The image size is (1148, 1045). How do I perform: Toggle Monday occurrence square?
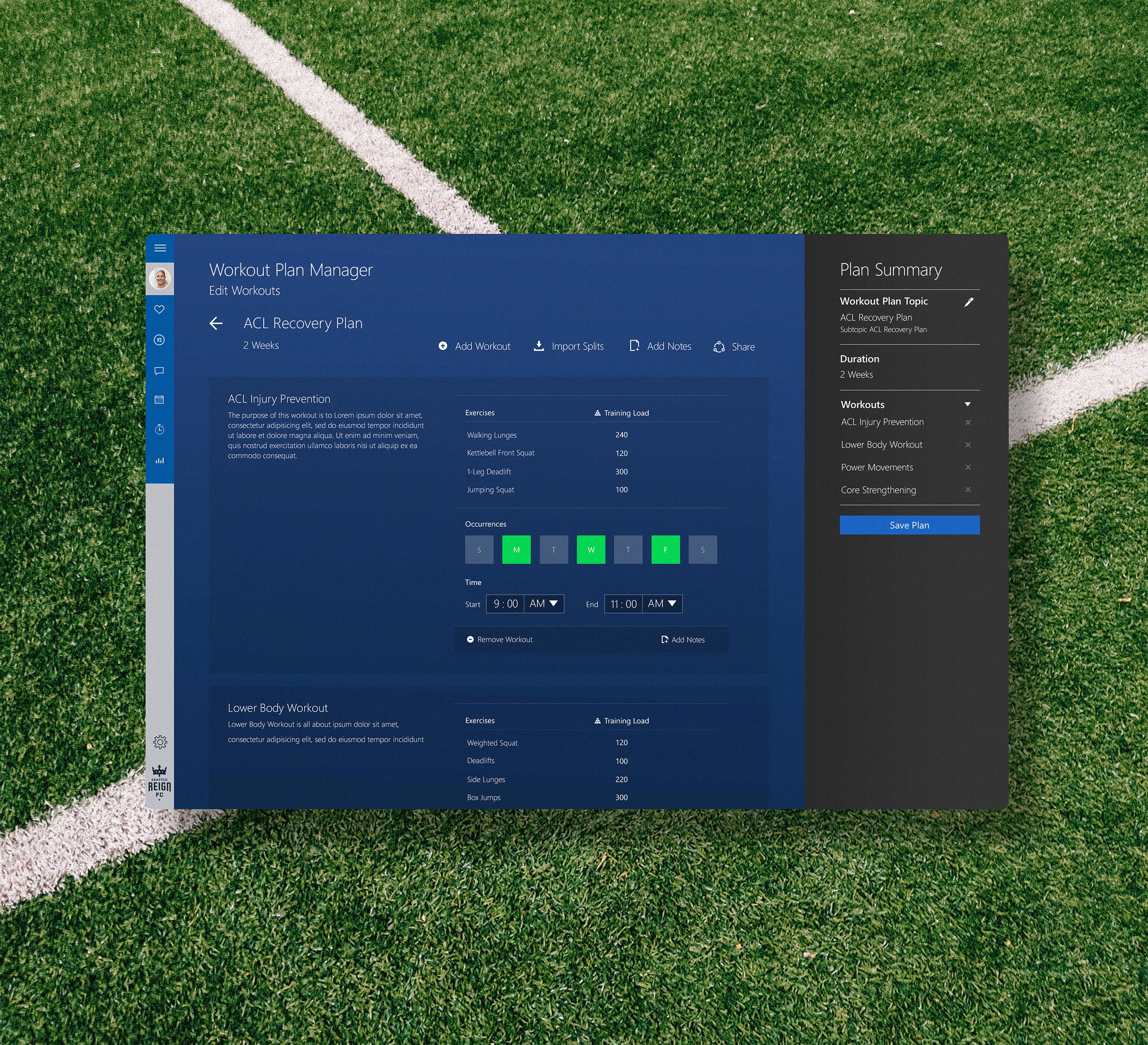(x=516, y=549)
